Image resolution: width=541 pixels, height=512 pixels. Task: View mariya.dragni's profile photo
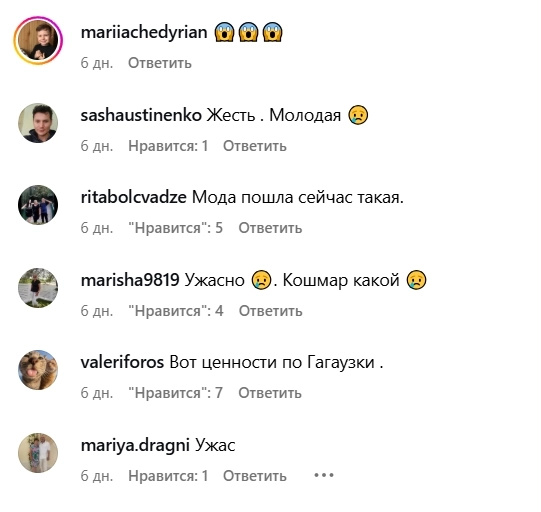(x=38, y=453)
